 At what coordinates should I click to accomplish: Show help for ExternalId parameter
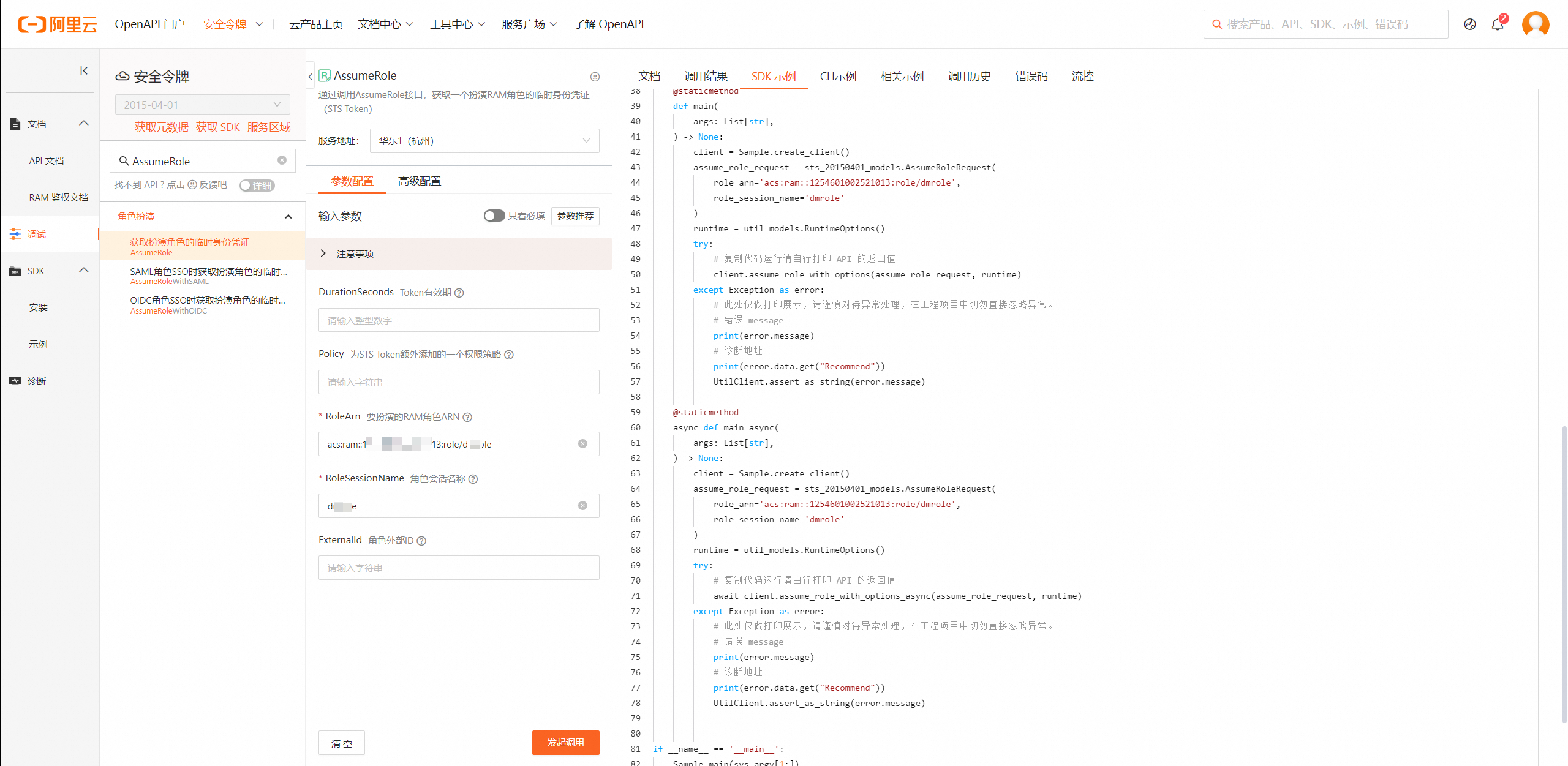[421, 541]
